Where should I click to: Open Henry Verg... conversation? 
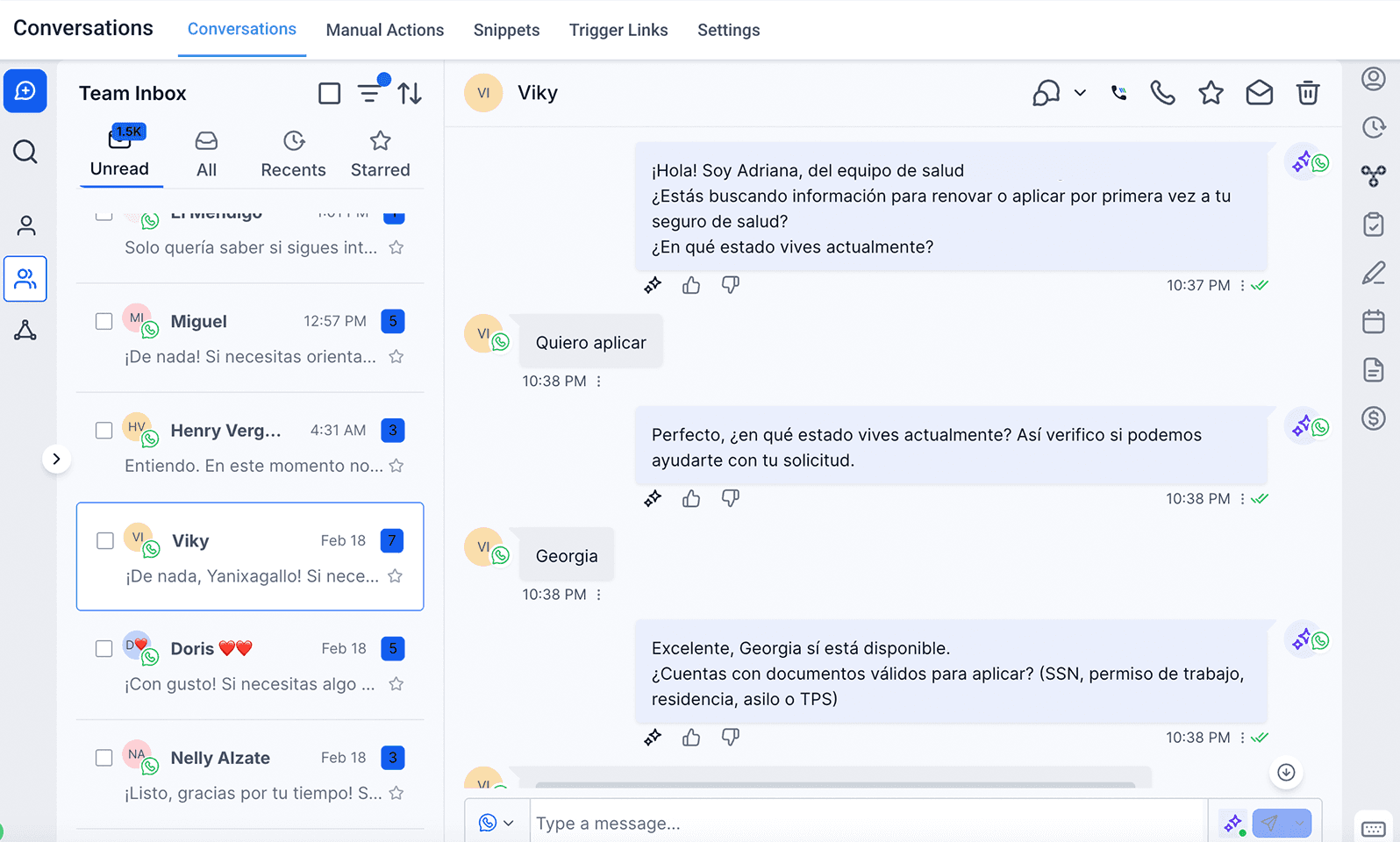click(250, 447)
